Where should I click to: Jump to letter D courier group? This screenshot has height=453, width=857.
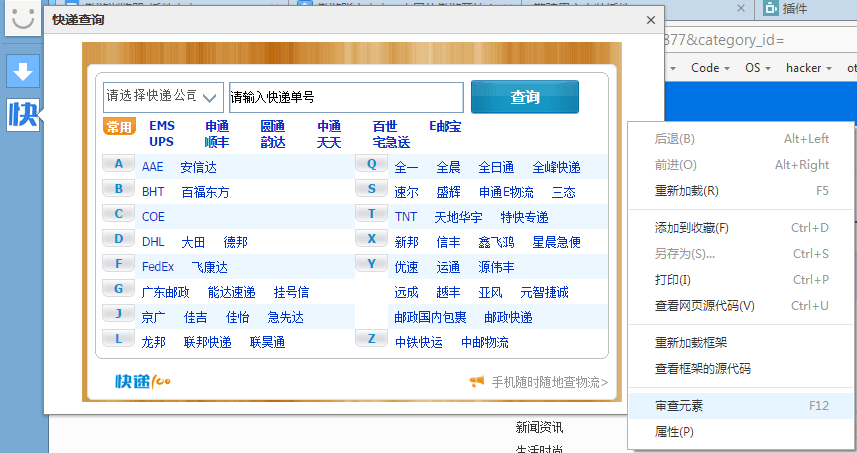119,239
